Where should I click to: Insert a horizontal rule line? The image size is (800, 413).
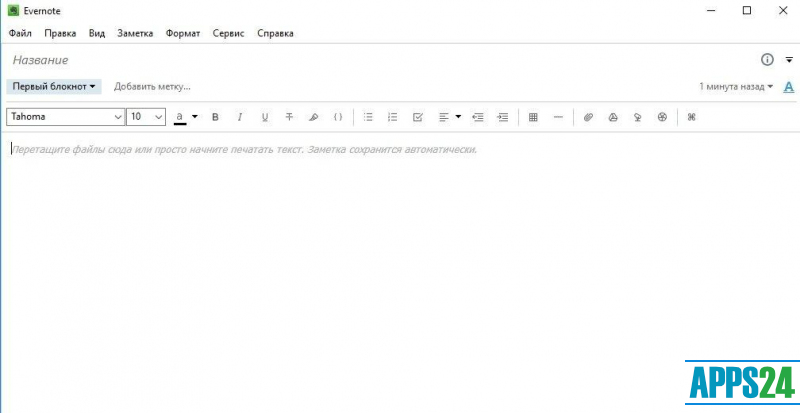point(558,117)
